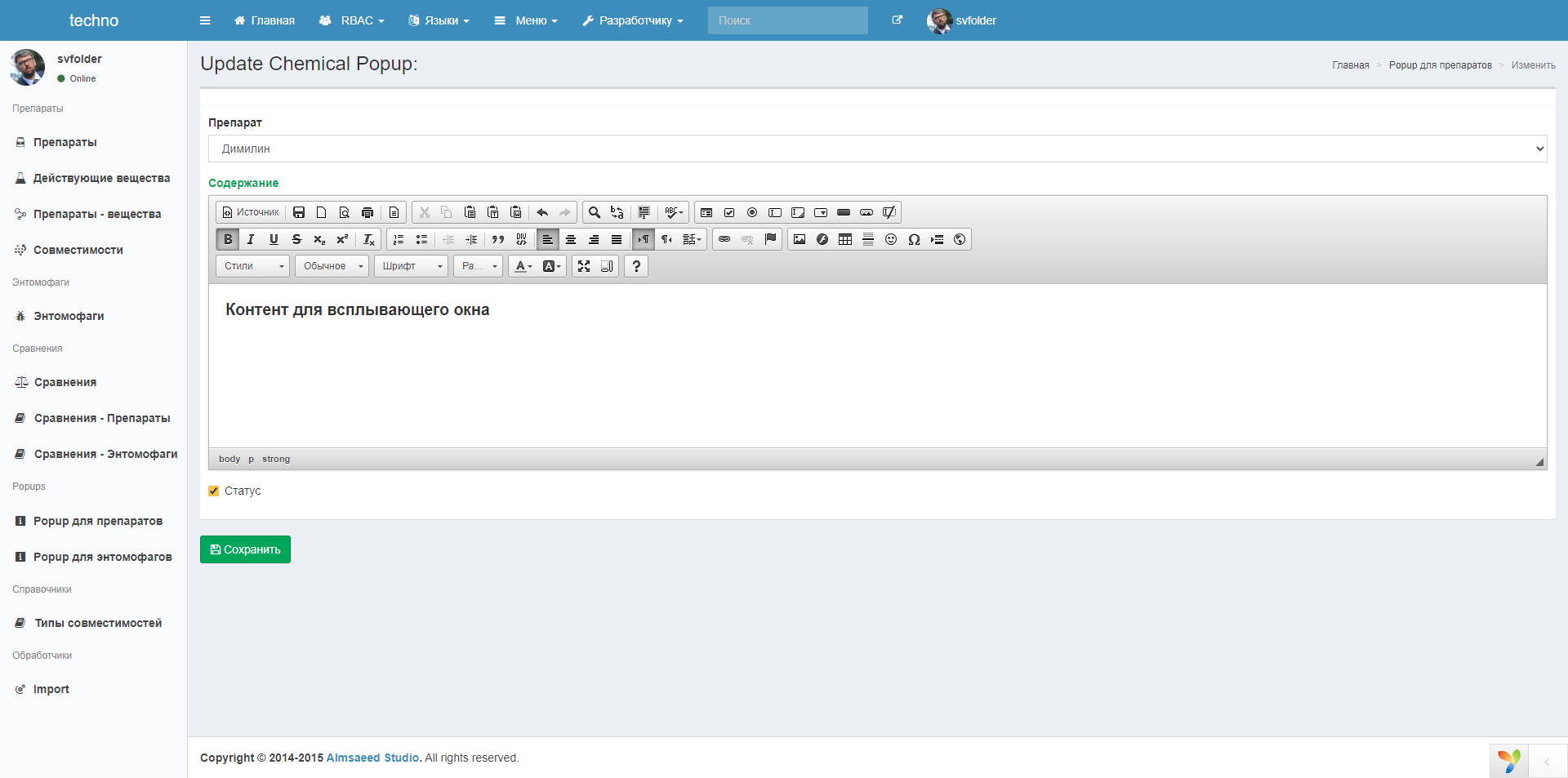Expand the Разработчику dropdown menu

[x=634, y=20]
